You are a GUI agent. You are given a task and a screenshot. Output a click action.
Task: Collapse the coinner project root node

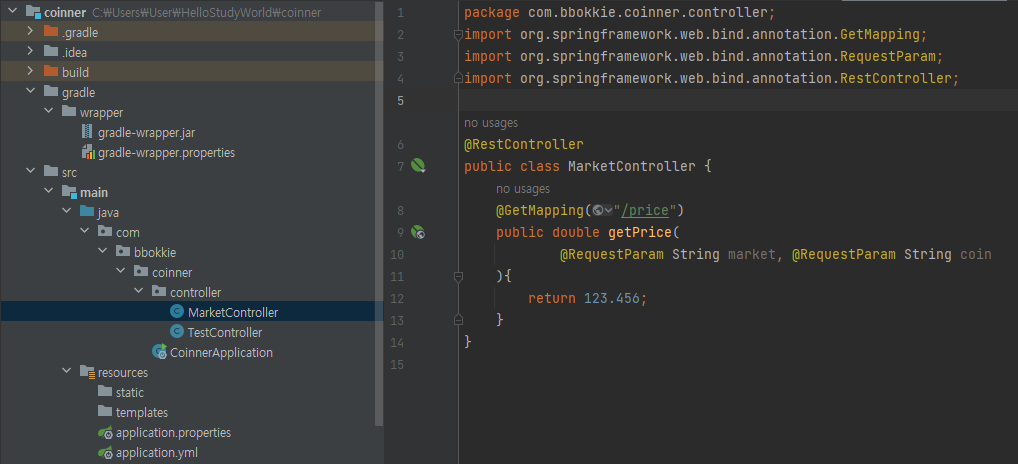point(12,12)
